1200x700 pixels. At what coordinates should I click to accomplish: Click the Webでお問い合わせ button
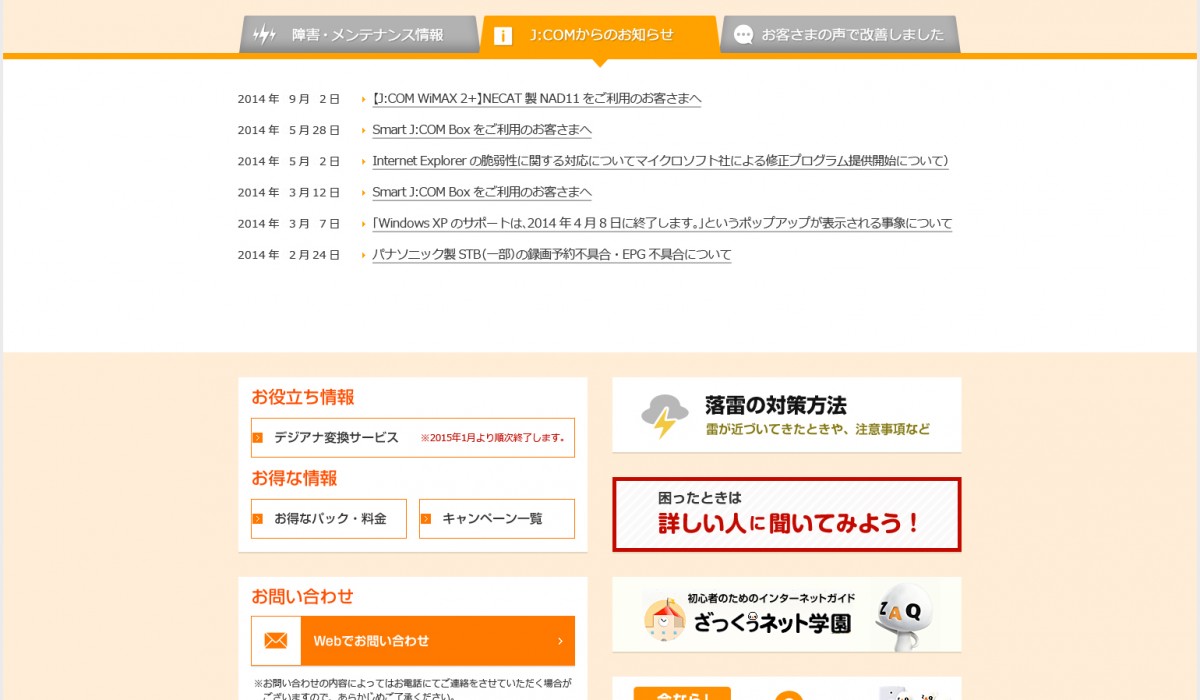point(413,641)
